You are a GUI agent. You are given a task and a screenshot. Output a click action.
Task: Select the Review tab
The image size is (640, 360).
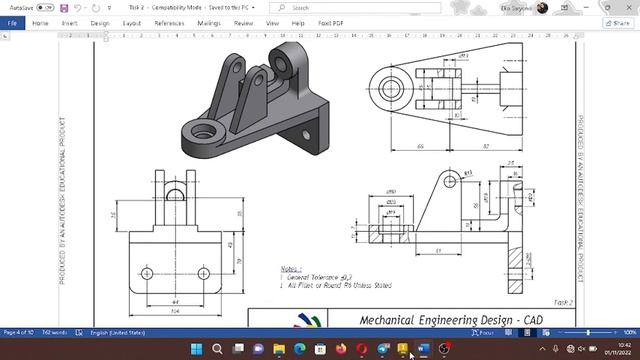click(243, 23)
